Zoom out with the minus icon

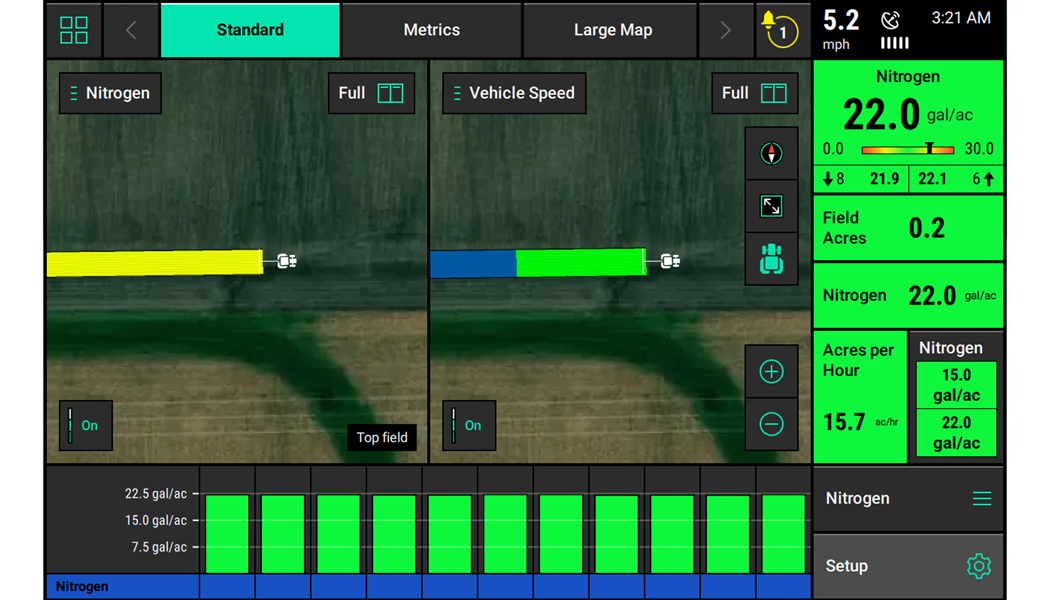pos(771,424)
